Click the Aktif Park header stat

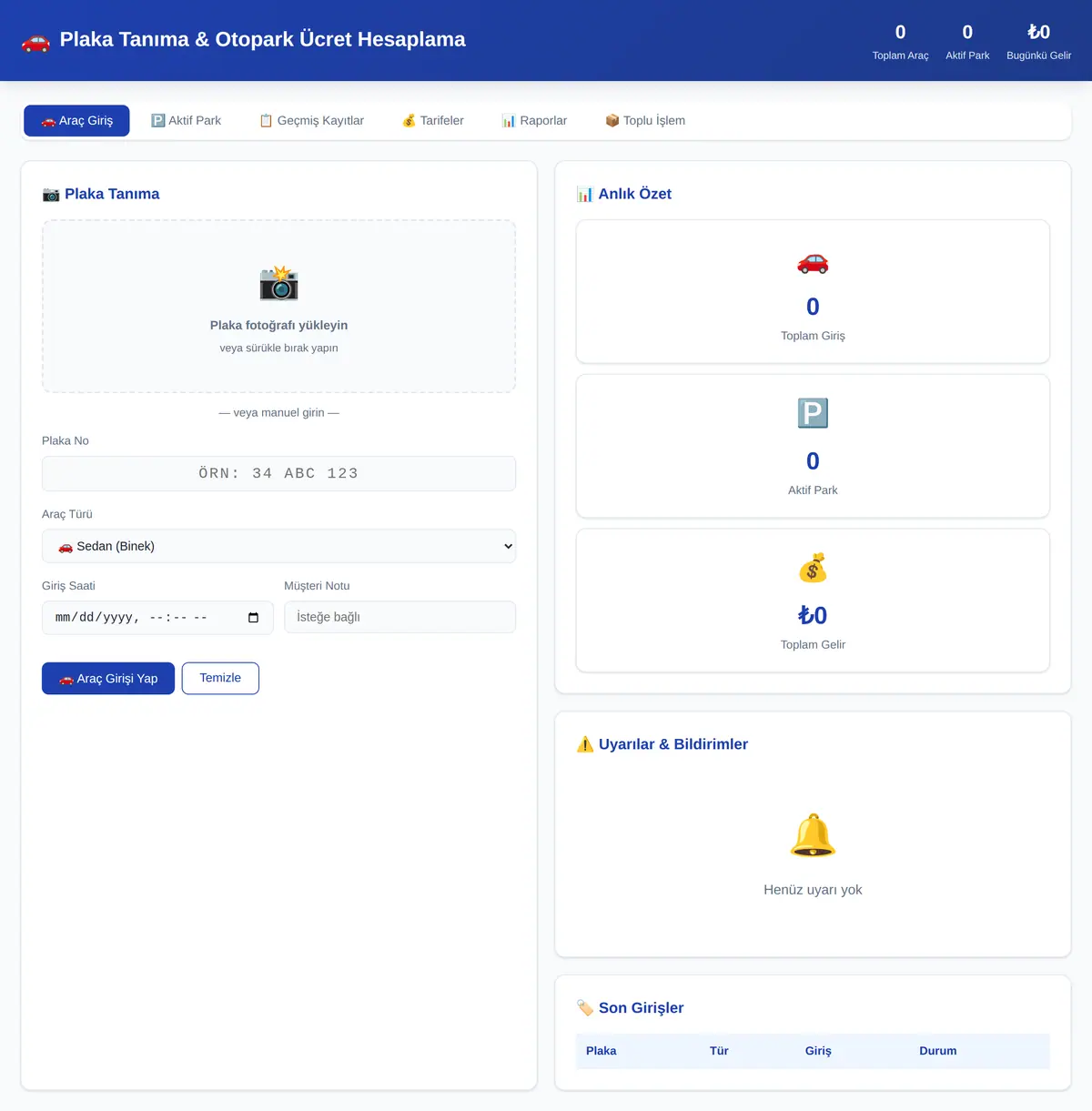click(x=967, y=41)
